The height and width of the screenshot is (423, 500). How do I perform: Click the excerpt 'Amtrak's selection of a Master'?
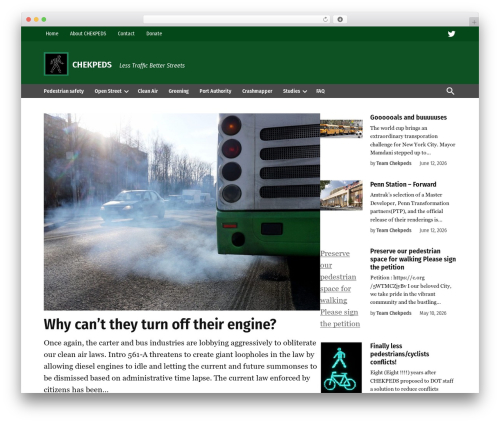410,207
